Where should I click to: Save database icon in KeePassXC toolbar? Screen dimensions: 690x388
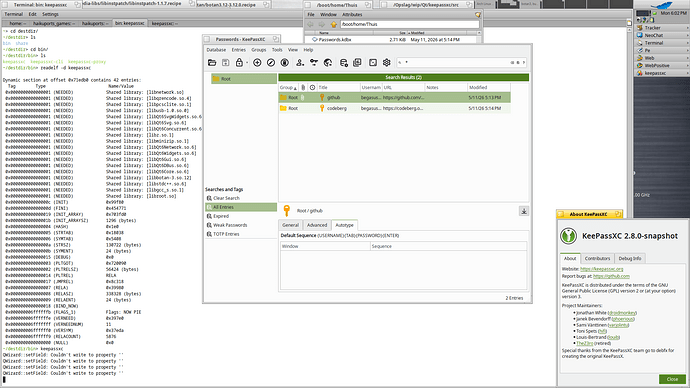(x=225, y=62)
